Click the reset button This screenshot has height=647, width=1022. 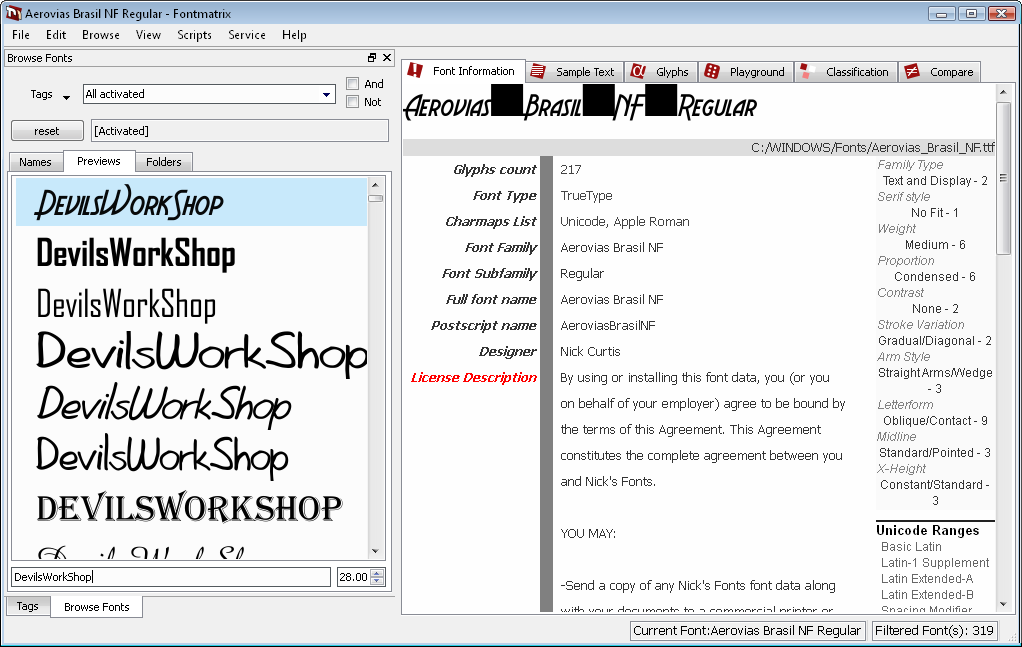47,131
